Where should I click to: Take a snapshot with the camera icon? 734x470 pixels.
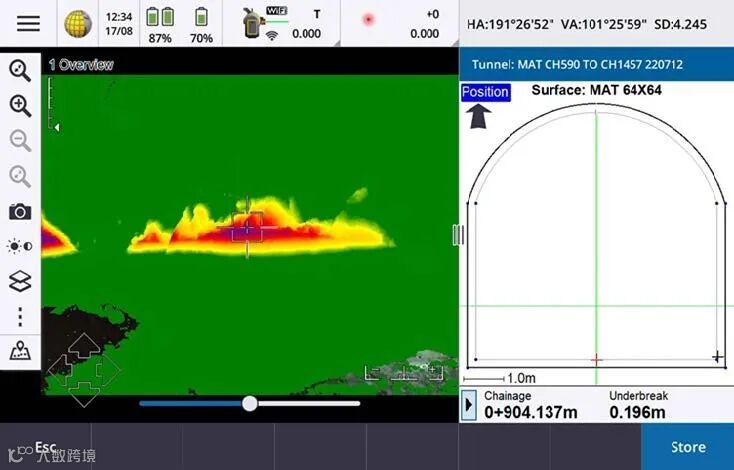(20, 212)
